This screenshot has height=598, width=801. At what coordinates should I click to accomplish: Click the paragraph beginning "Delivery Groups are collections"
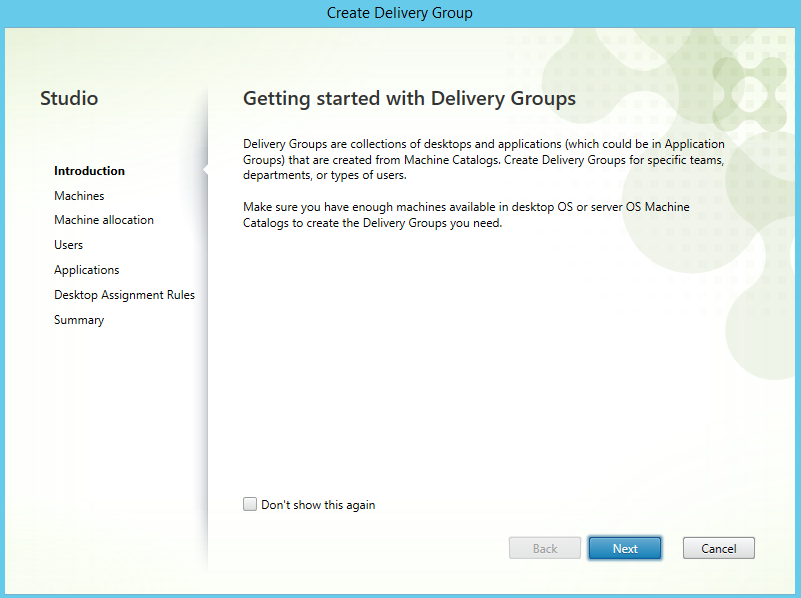[484, 159]
